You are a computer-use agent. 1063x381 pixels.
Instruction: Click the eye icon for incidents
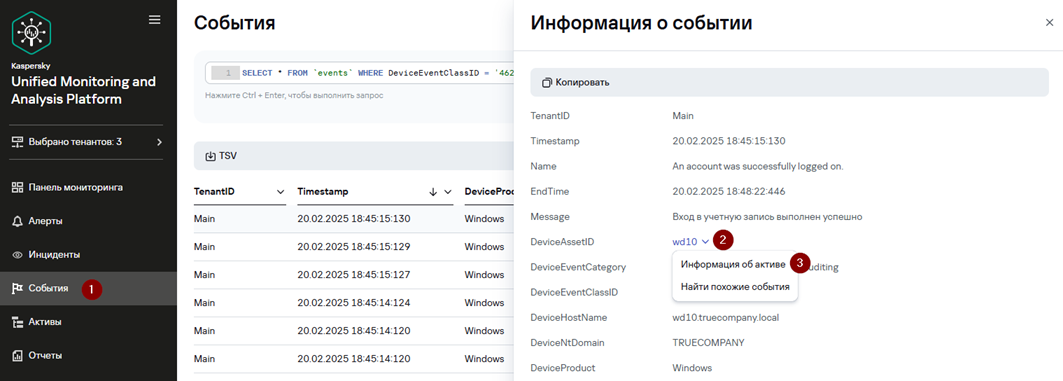[18, 255]
